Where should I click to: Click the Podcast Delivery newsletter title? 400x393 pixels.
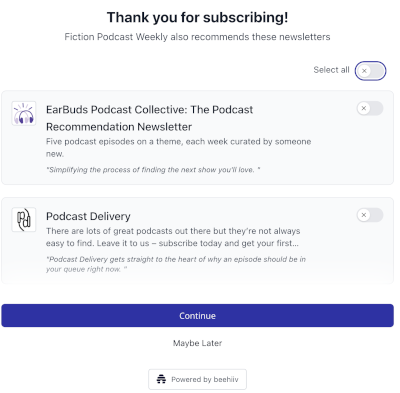[88, 216]
